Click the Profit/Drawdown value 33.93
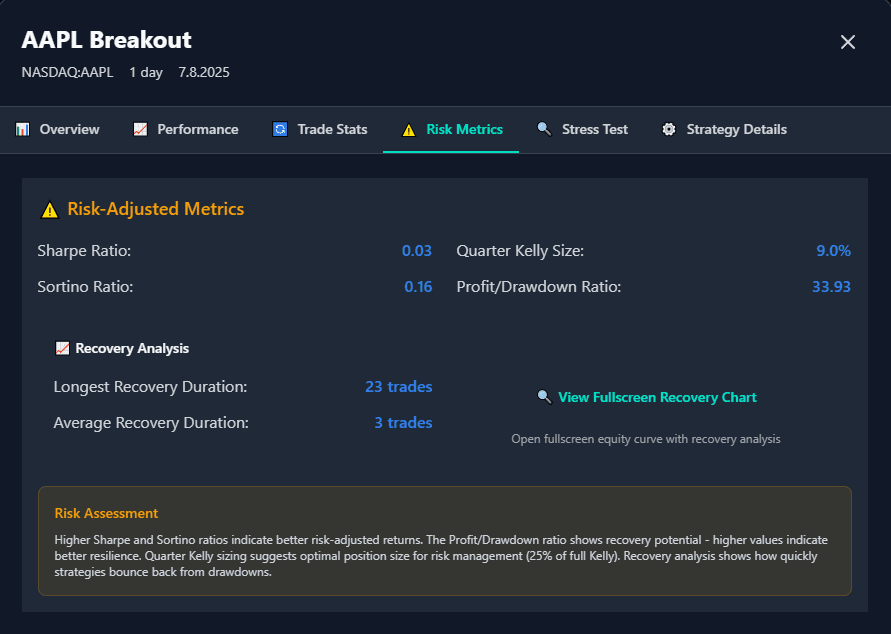 click(831, 286)
